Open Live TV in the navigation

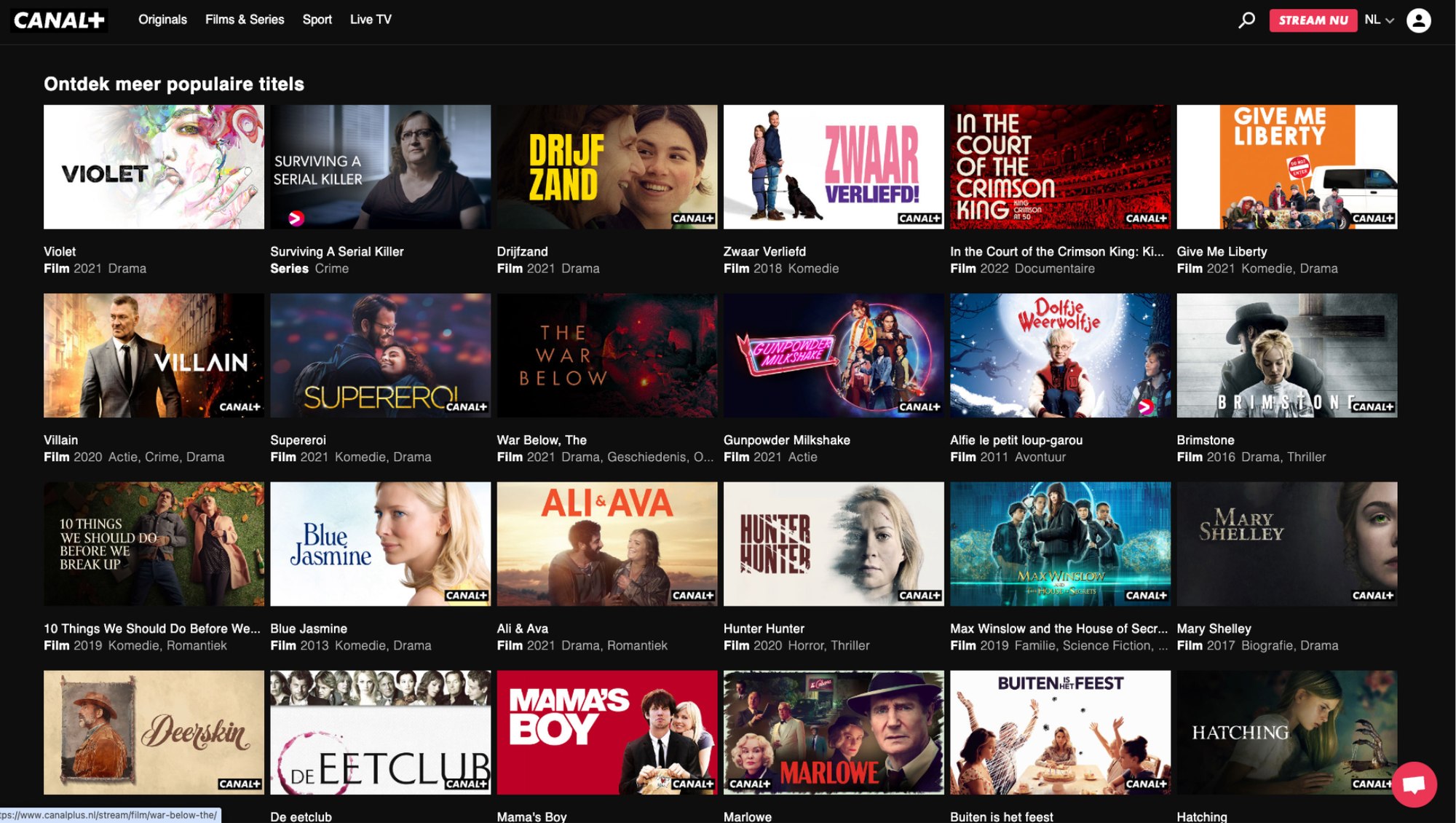click(371, 20)
